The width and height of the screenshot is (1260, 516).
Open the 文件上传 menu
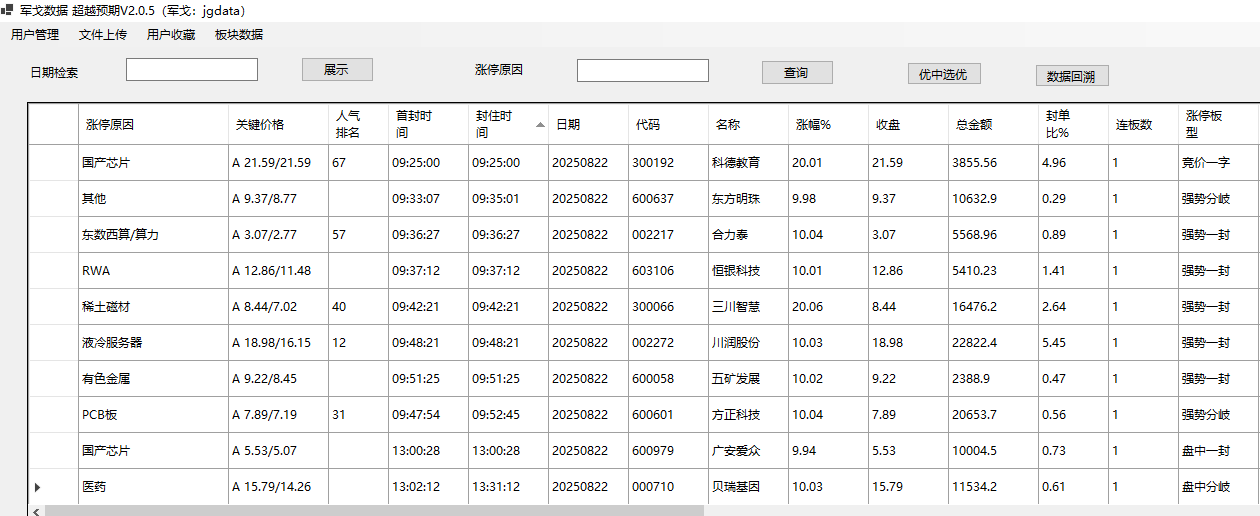(103, 35)
